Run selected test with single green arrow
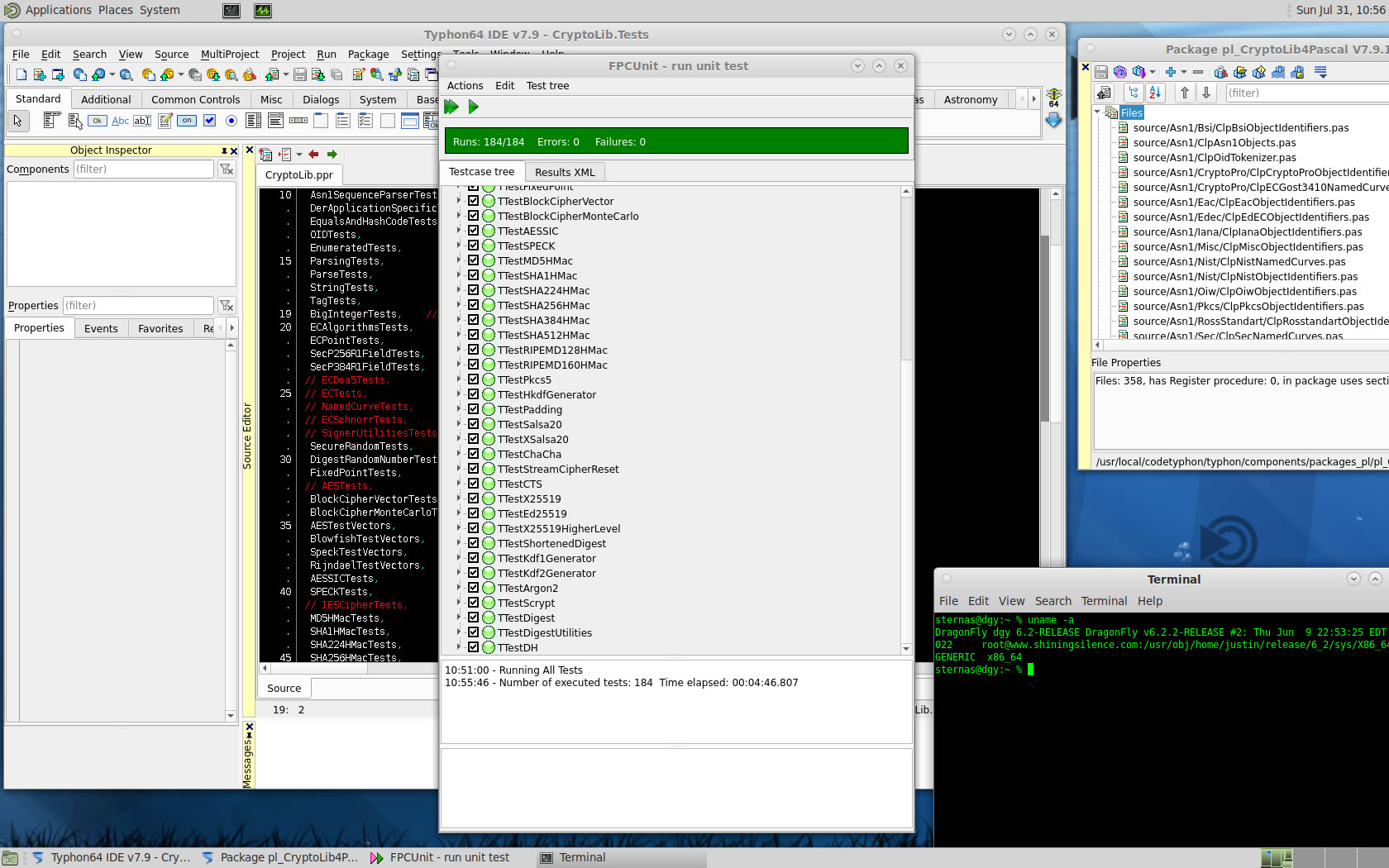The height and width of the screenshot is (868, 1389). tap(474, 107)
